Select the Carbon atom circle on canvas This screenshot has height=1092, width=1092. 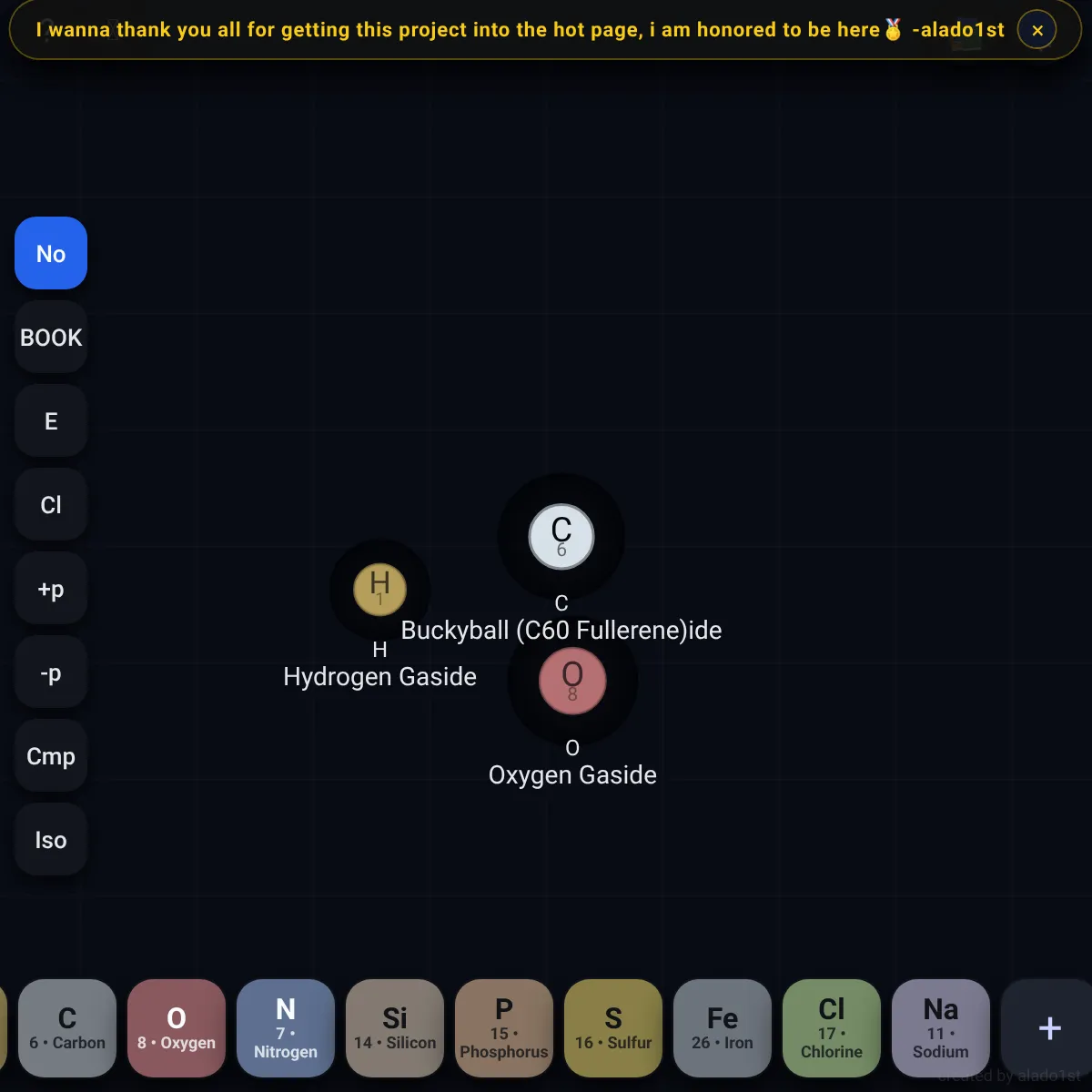tap(561, 537)
